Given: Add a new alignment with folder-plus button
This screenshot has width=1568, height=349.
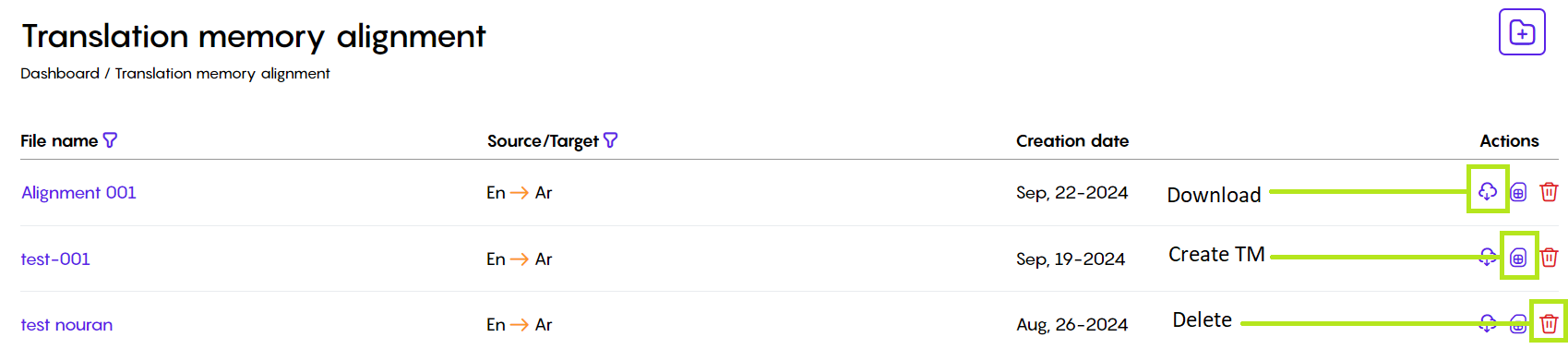Looking at the screenshot, I should click(x=1522, y=32).
